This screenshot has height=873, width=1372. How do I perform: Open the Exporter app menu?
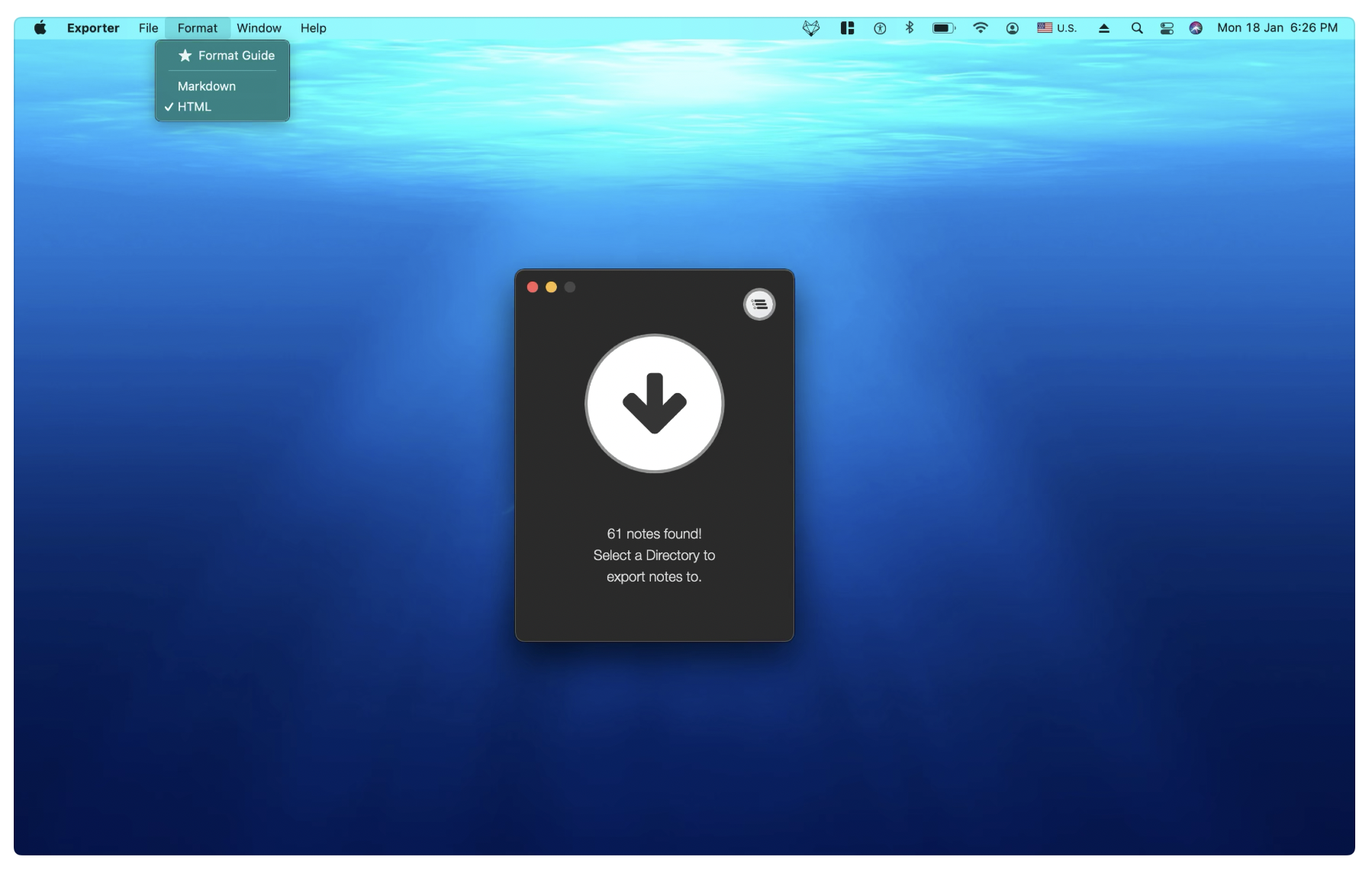pyautogui.click(x=93, y=28)
